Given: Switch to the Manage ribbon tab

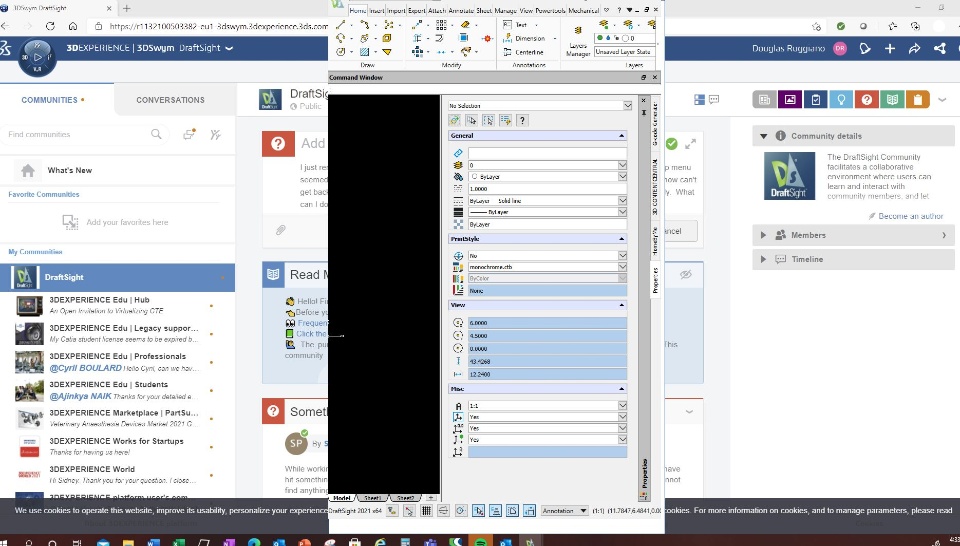Looking at the screenshot, I should [506, 10].
